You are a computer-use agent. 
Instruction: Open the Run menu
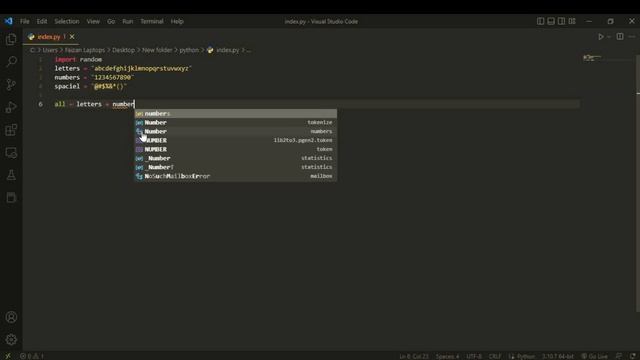[127, 21]
